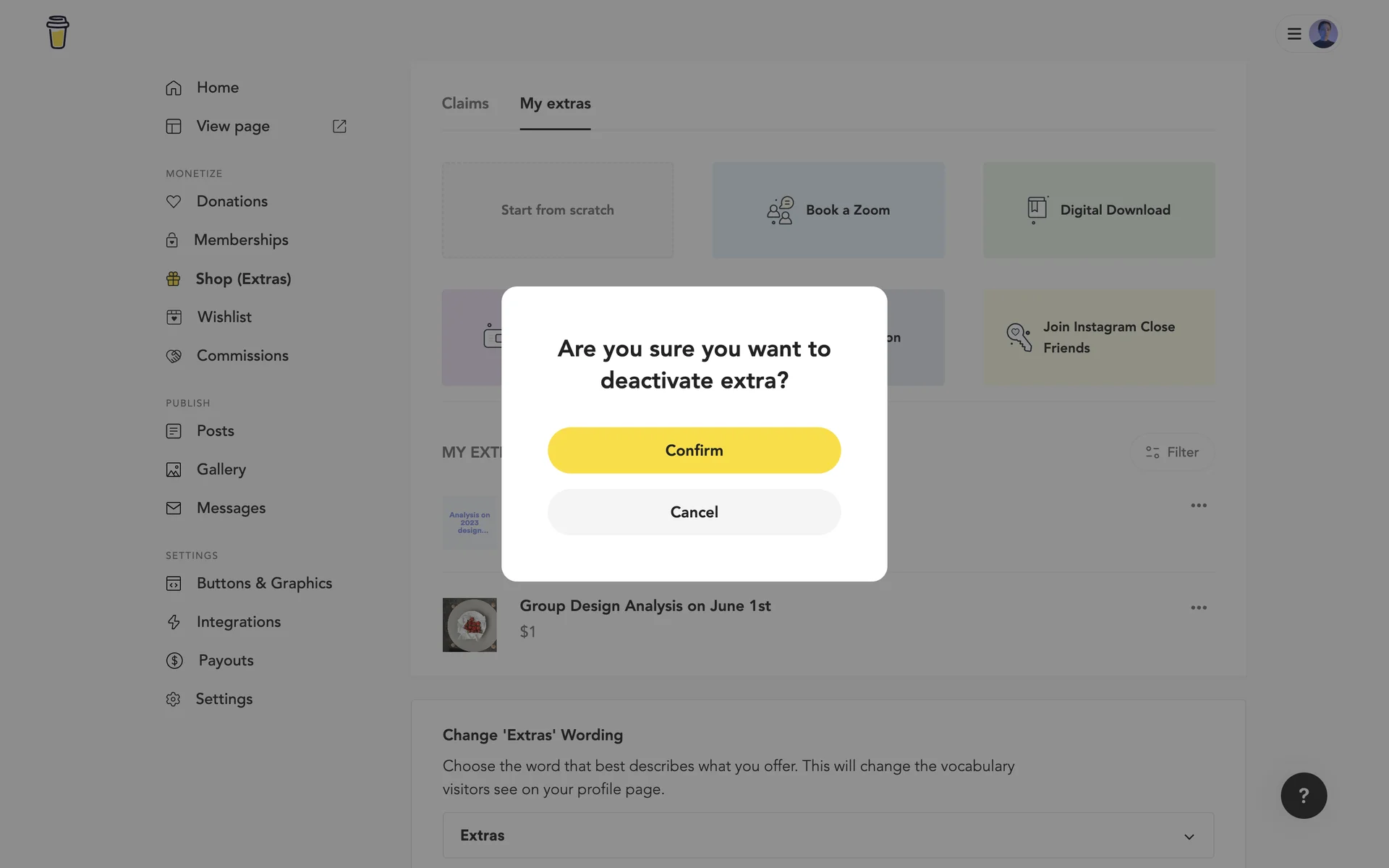This screenshot has height=868, width=1389.
Task: Click the profile avatar picture
Action: 1322,34
